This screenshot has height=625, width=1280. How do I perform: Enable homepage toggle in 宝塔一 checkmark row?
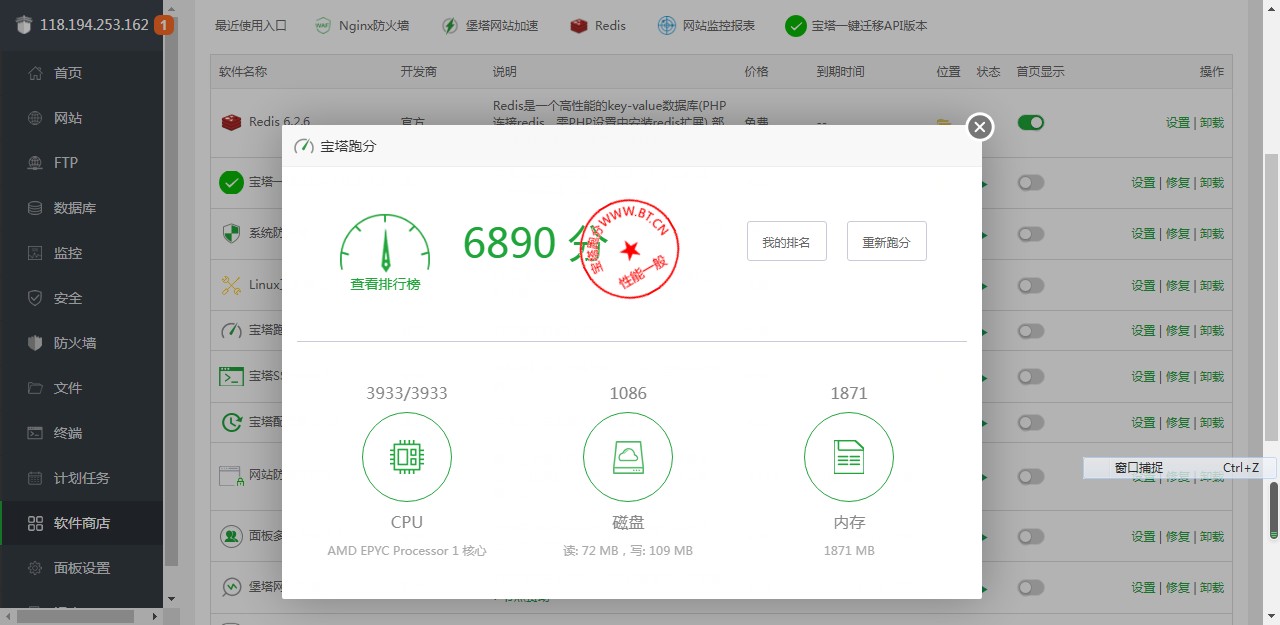click(x=1031, y=182)
